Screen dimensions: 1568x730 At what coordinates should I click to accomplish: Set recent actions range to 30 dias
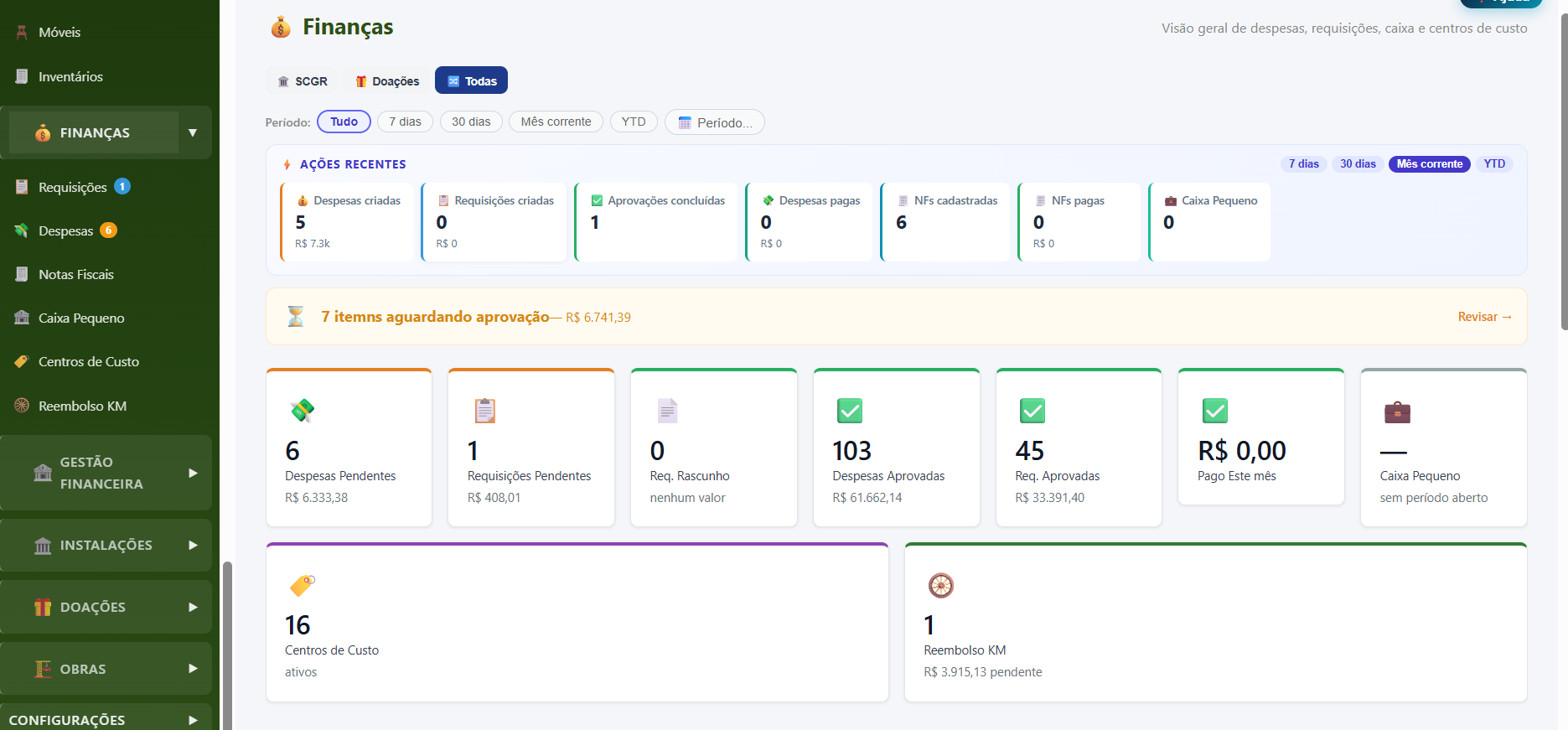coord(1358,164)
